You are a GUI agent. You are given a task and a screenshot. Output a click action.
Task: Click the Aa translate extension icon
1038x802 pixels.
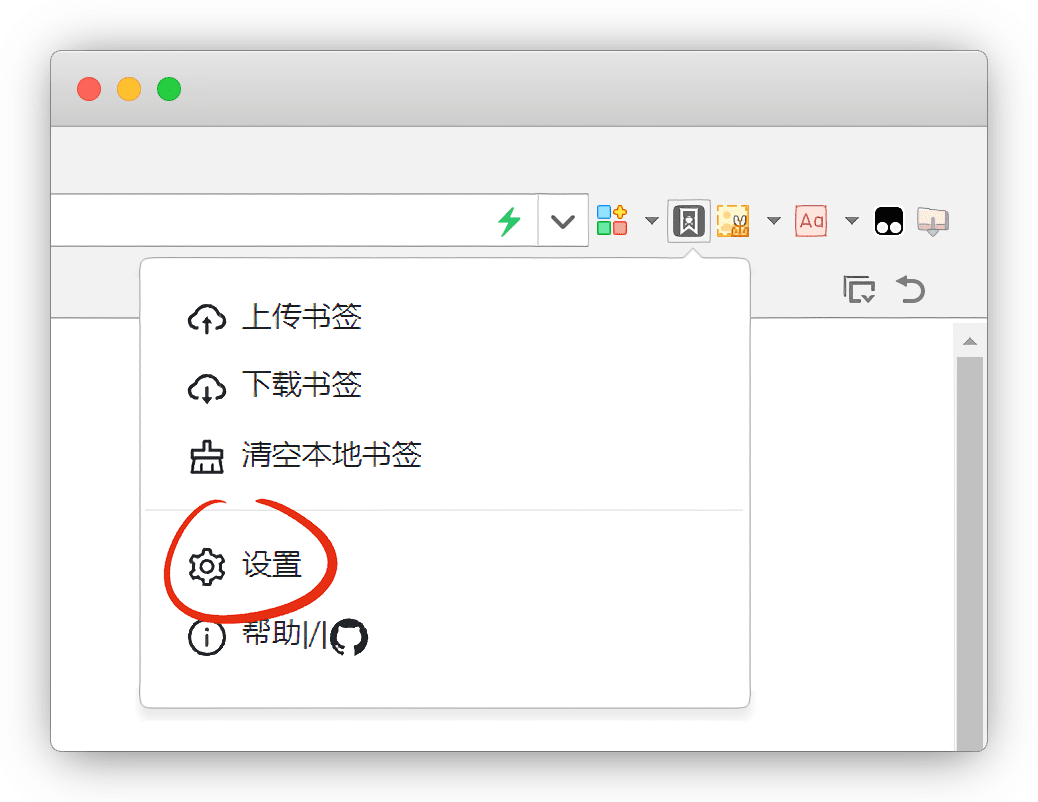[x=811, y=220]
